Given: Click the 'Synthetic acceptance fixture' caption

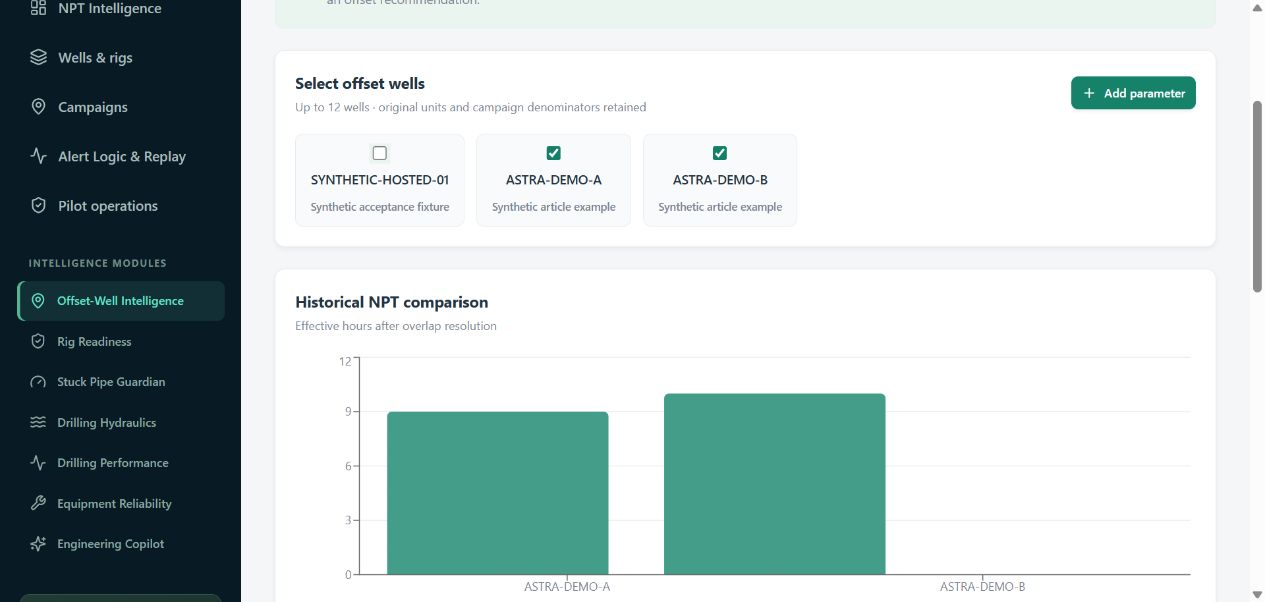Looking at the screenshot, I should point(380,207).
